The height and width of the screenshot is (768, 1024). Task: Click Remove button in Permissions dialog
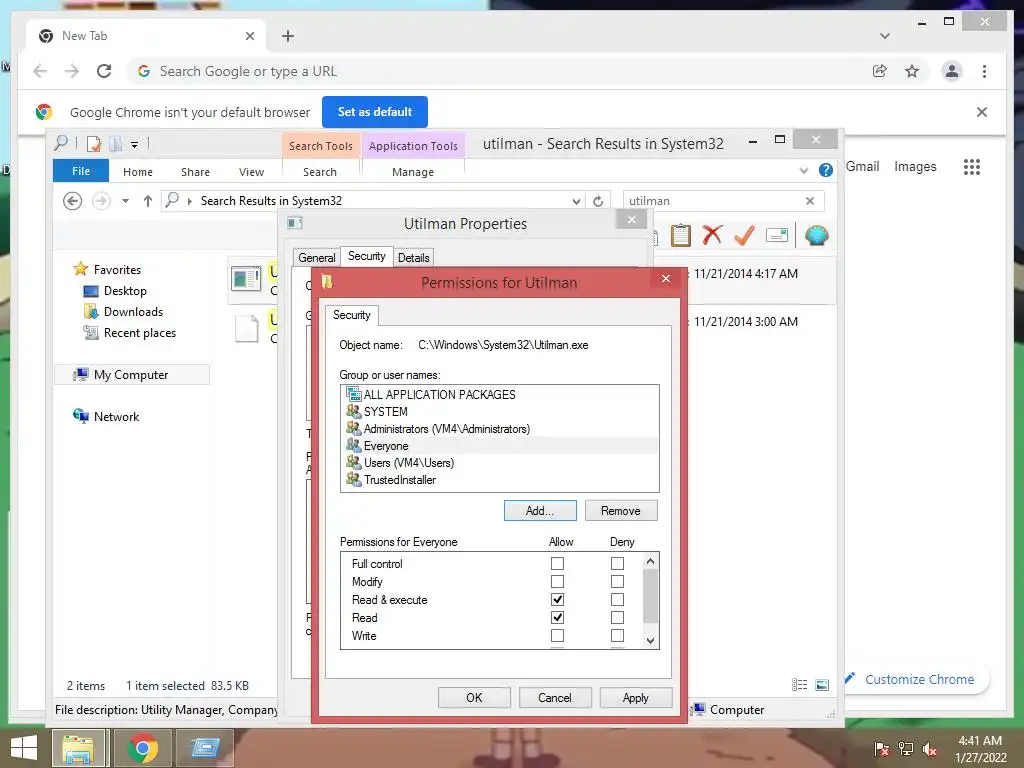pyautogui.click(x=620, y=511)
